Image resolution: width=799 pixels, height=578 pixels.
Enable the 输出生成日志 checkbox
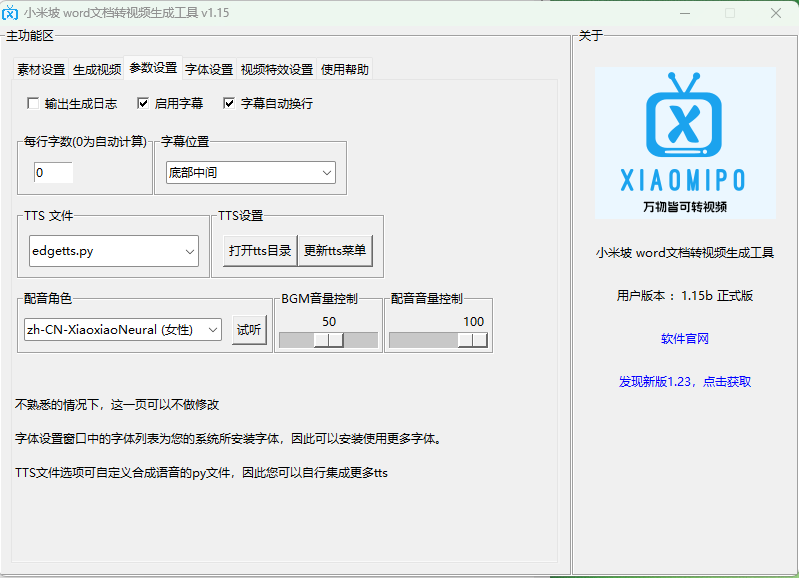coord(33,103)
